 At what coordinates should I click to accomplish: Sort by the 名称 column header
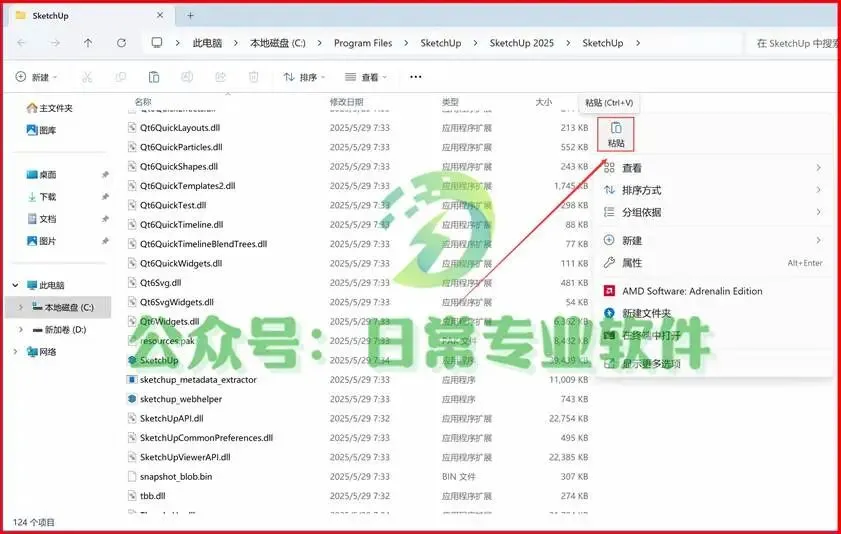[143, 101]
